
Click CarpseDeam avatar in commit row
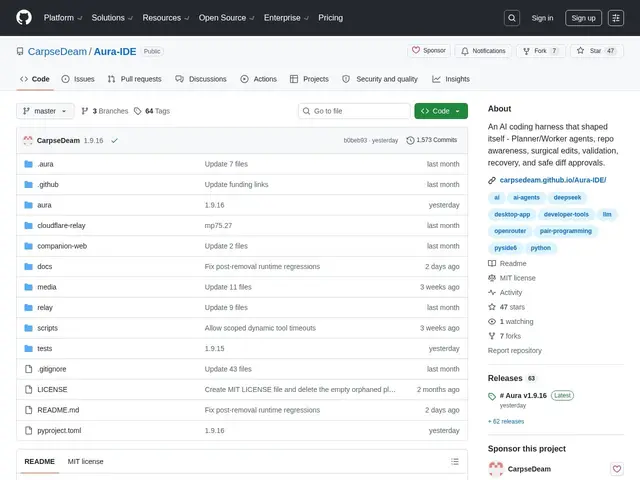coord(28,140)
